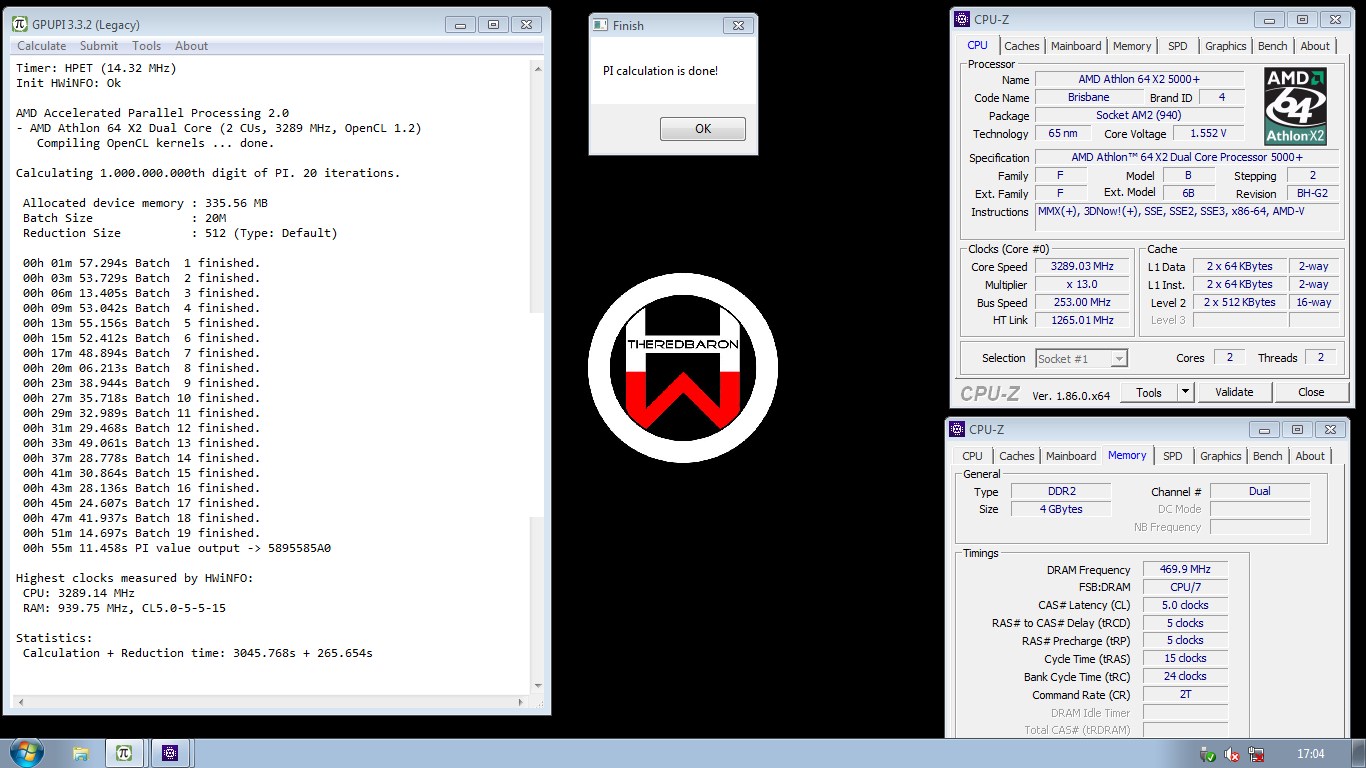Click the Bus Speed value 253.00 MHz
This screenshot has width=1366, height=768.
point(1082,303)
